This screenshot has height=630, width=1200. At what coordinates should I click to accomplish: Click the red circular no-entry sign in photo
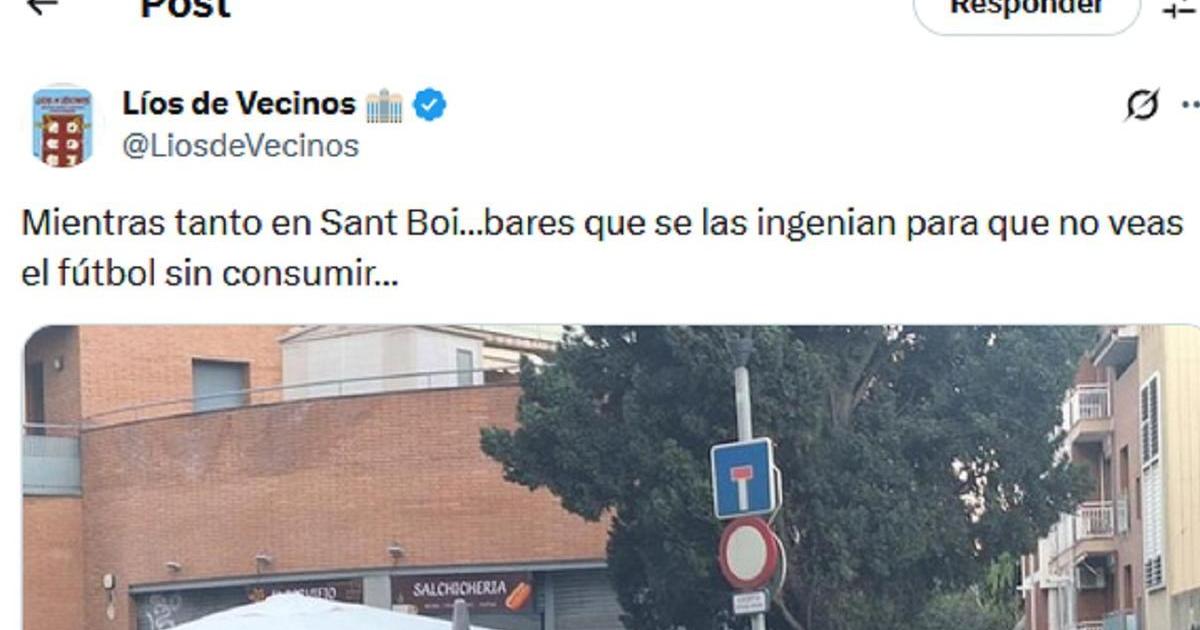[x=749, y=553]
